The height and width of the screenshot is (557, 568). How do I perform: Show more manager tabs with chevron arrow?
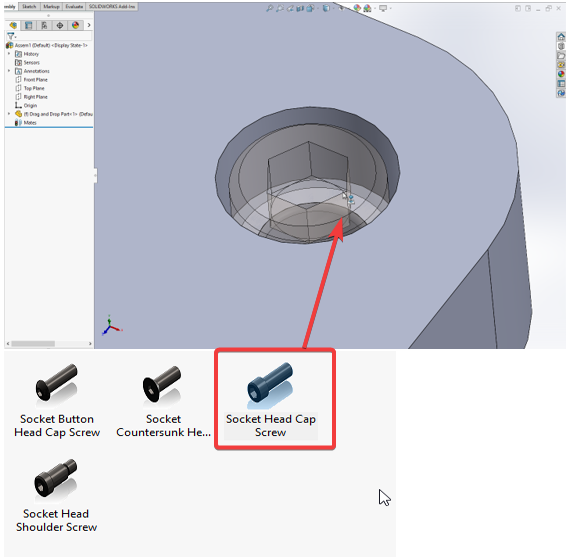(x=89, y=25)
